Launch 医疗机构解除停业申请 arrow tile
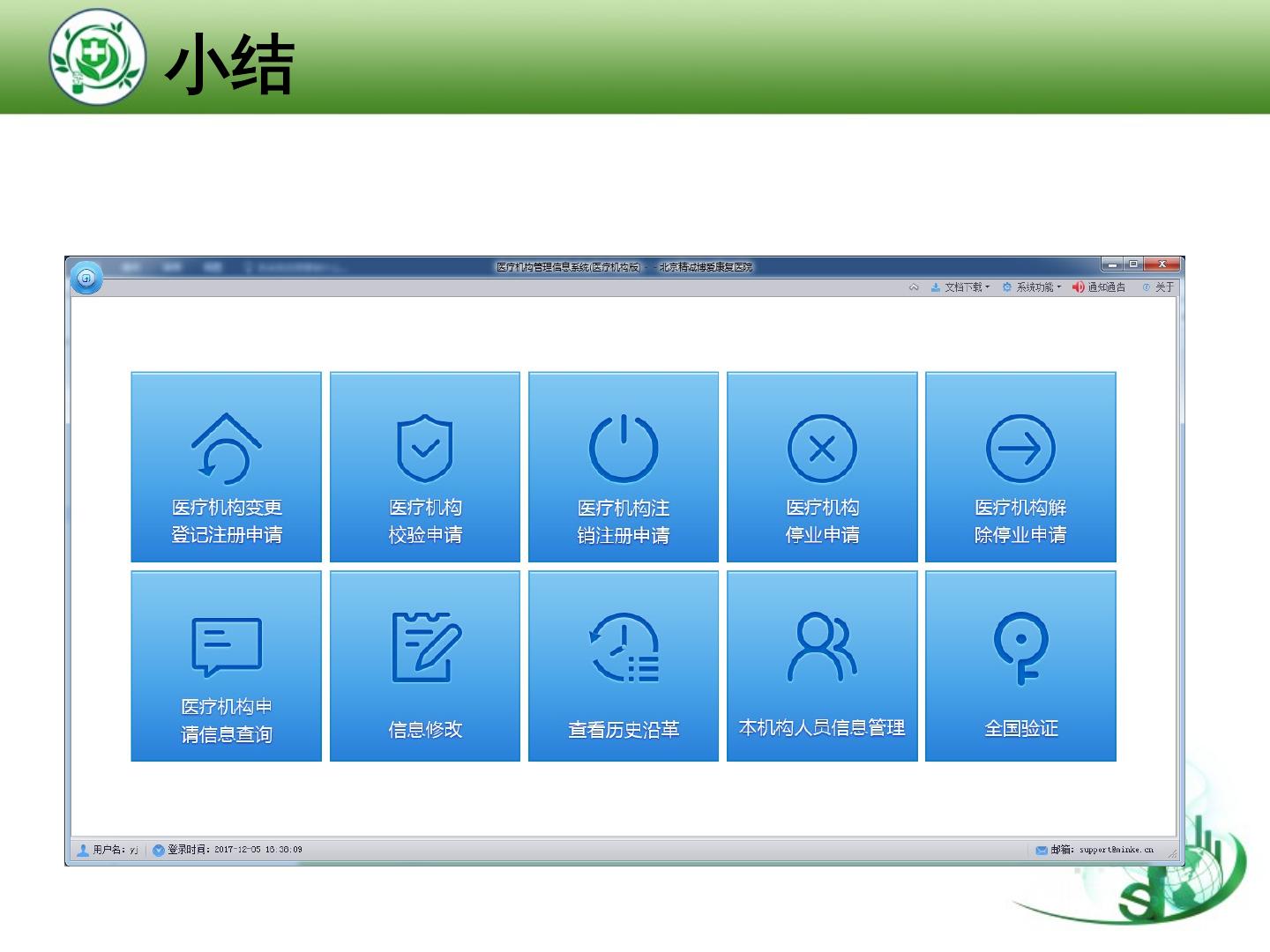 1020,467
